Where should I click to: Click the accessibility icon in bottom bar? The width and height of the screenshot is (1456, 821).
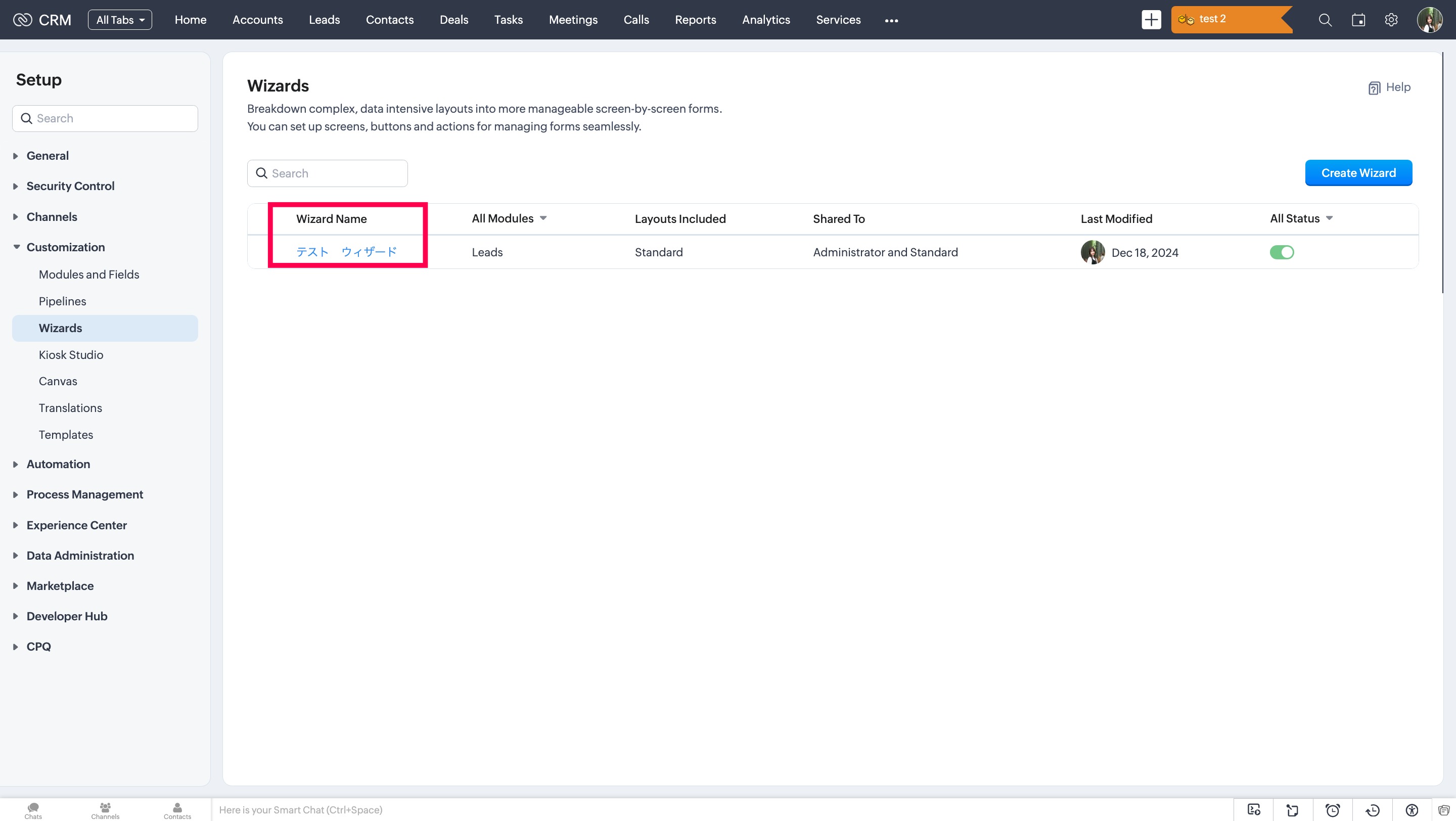pyautogui.click(x=1412, y=810)
